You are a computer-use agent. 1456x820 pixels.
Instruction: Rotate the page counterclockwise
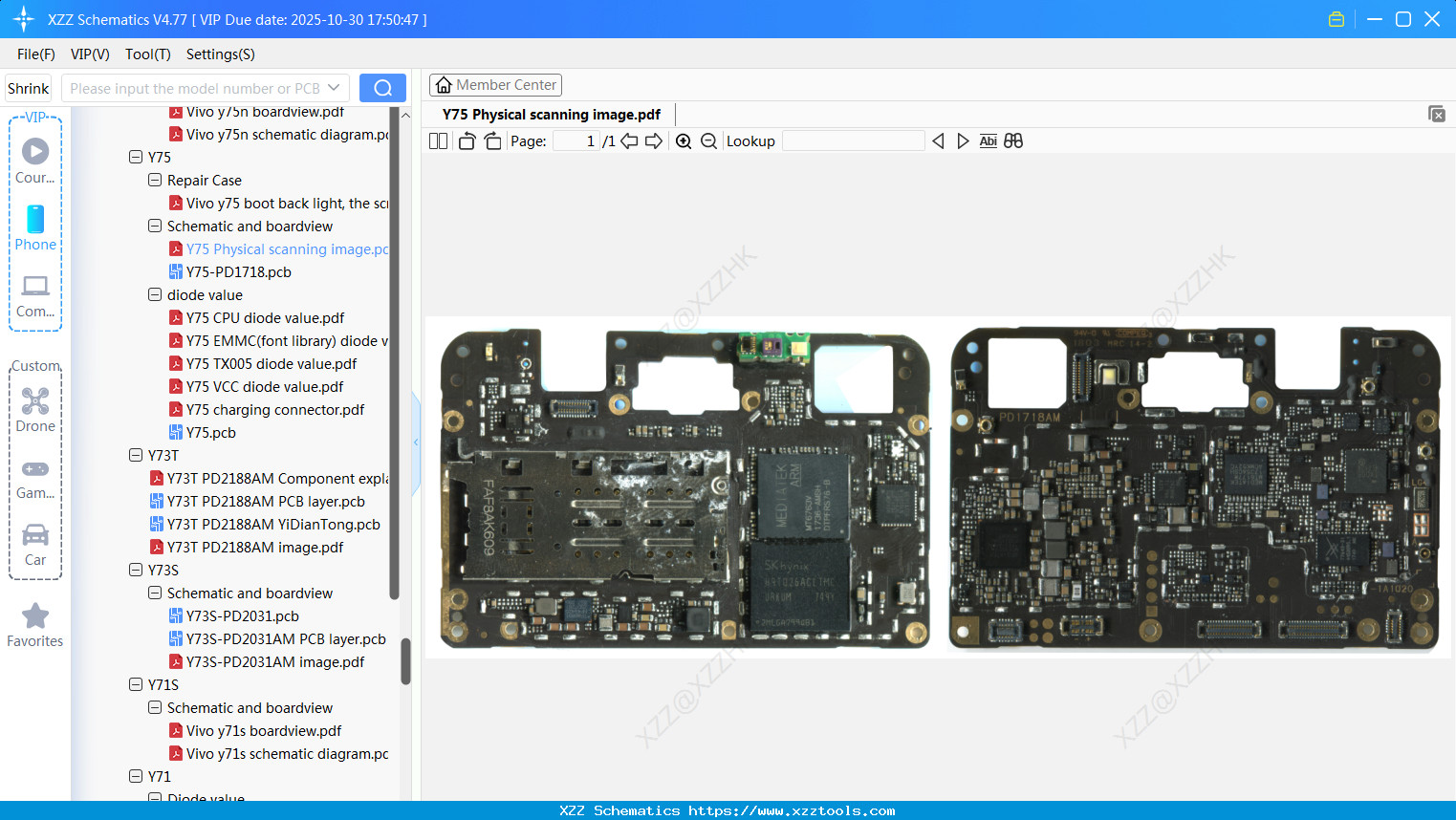tap(466, 140)
